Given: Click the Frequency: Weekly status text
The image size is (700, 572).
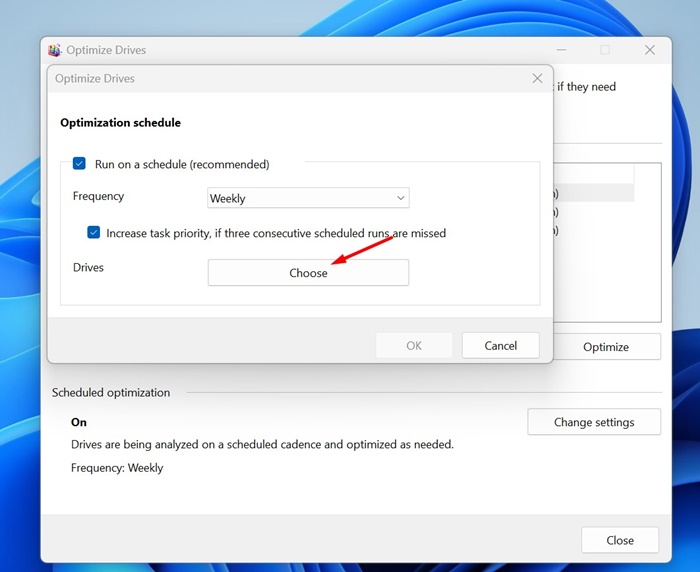Looking at the screenshot, I should pos(117,467).
